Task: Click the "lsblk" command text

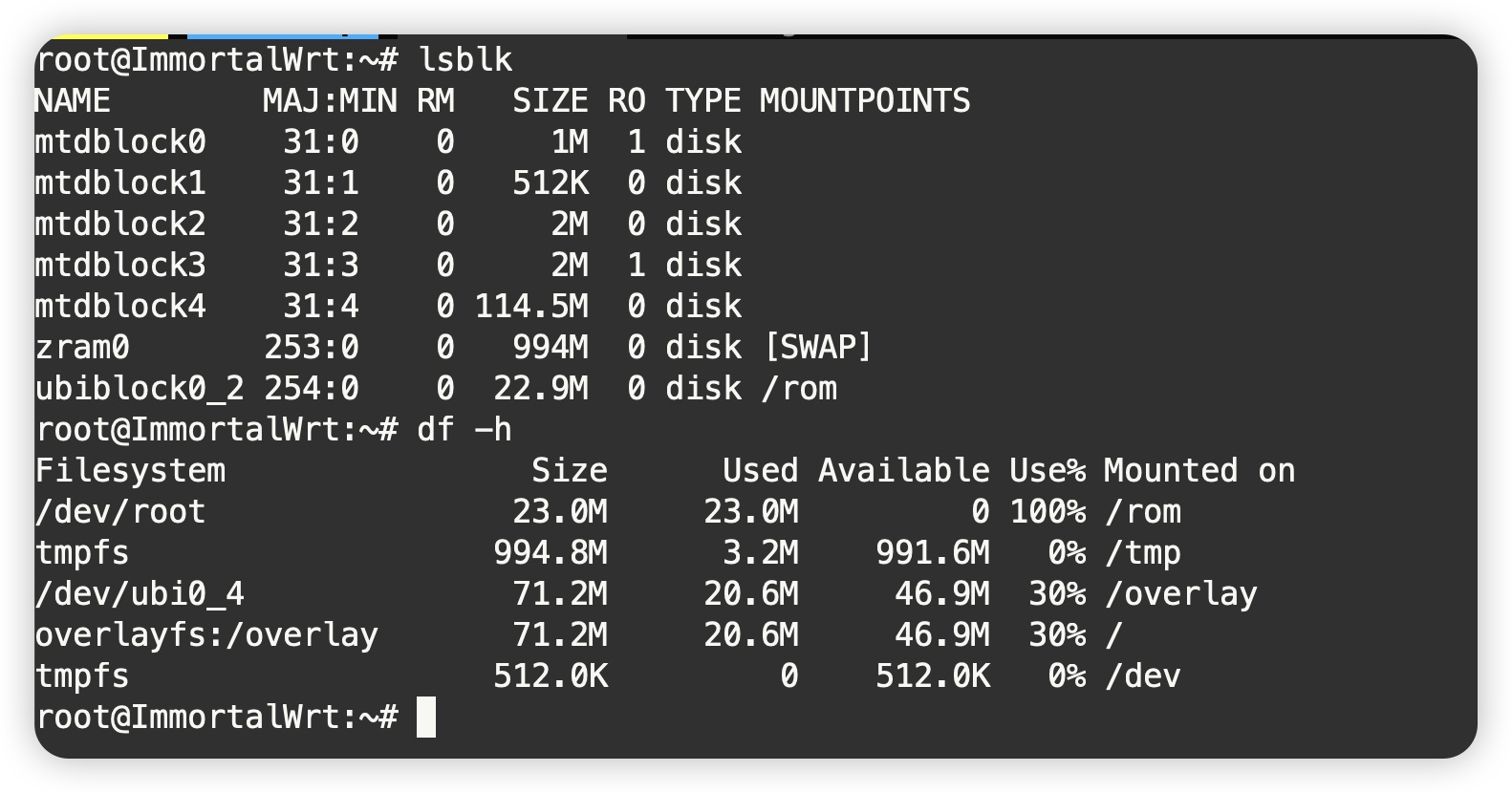Action: click(x=464, y=60)
